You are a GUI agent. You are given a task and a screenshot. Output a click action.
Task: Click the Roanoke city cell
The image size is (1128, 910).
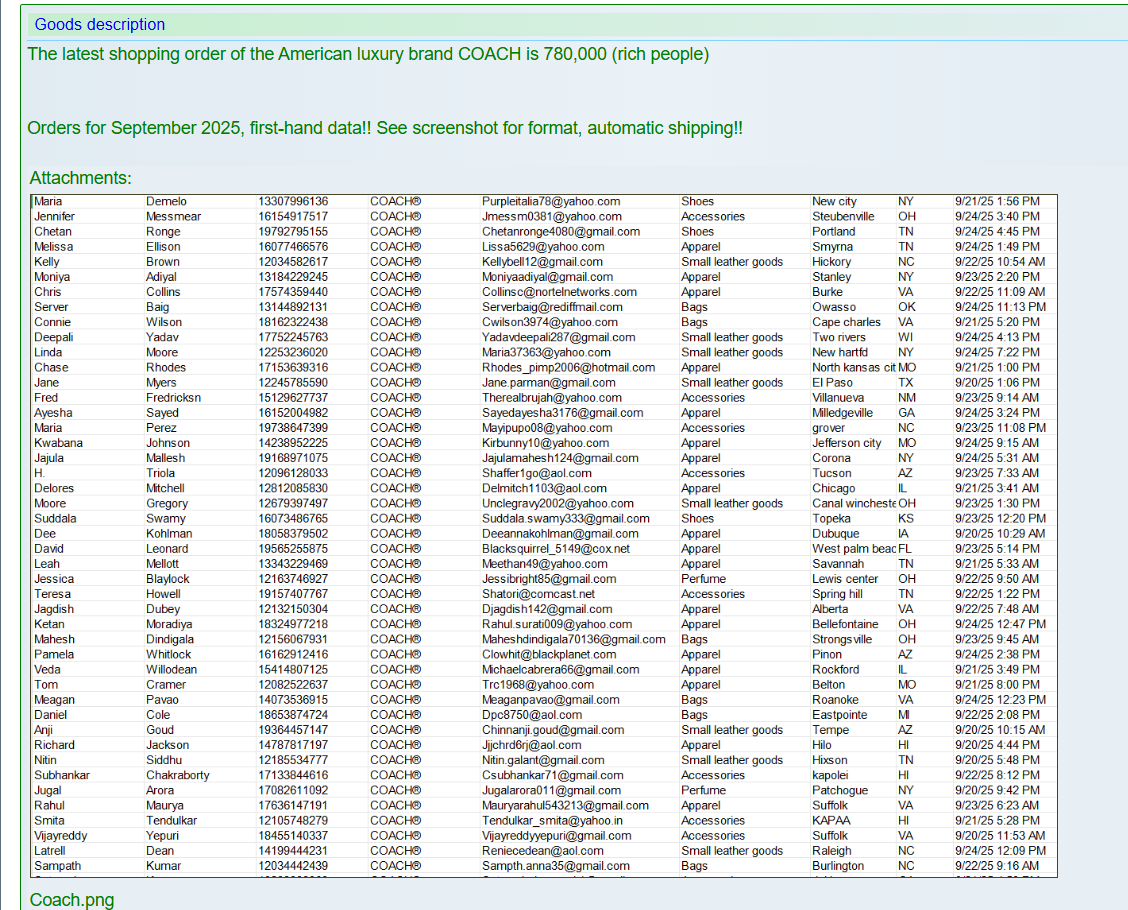[835, 700]
